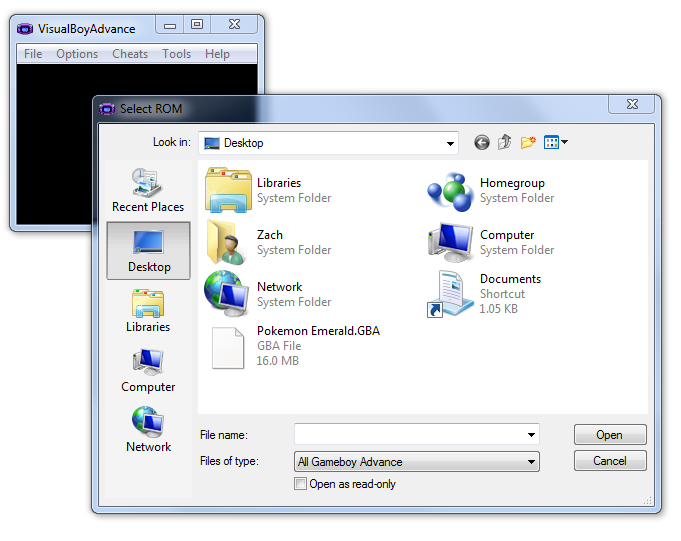Screen dimensions: 681x541
Task: Click "GBA File" type text
Action: [x=279, y=346]
